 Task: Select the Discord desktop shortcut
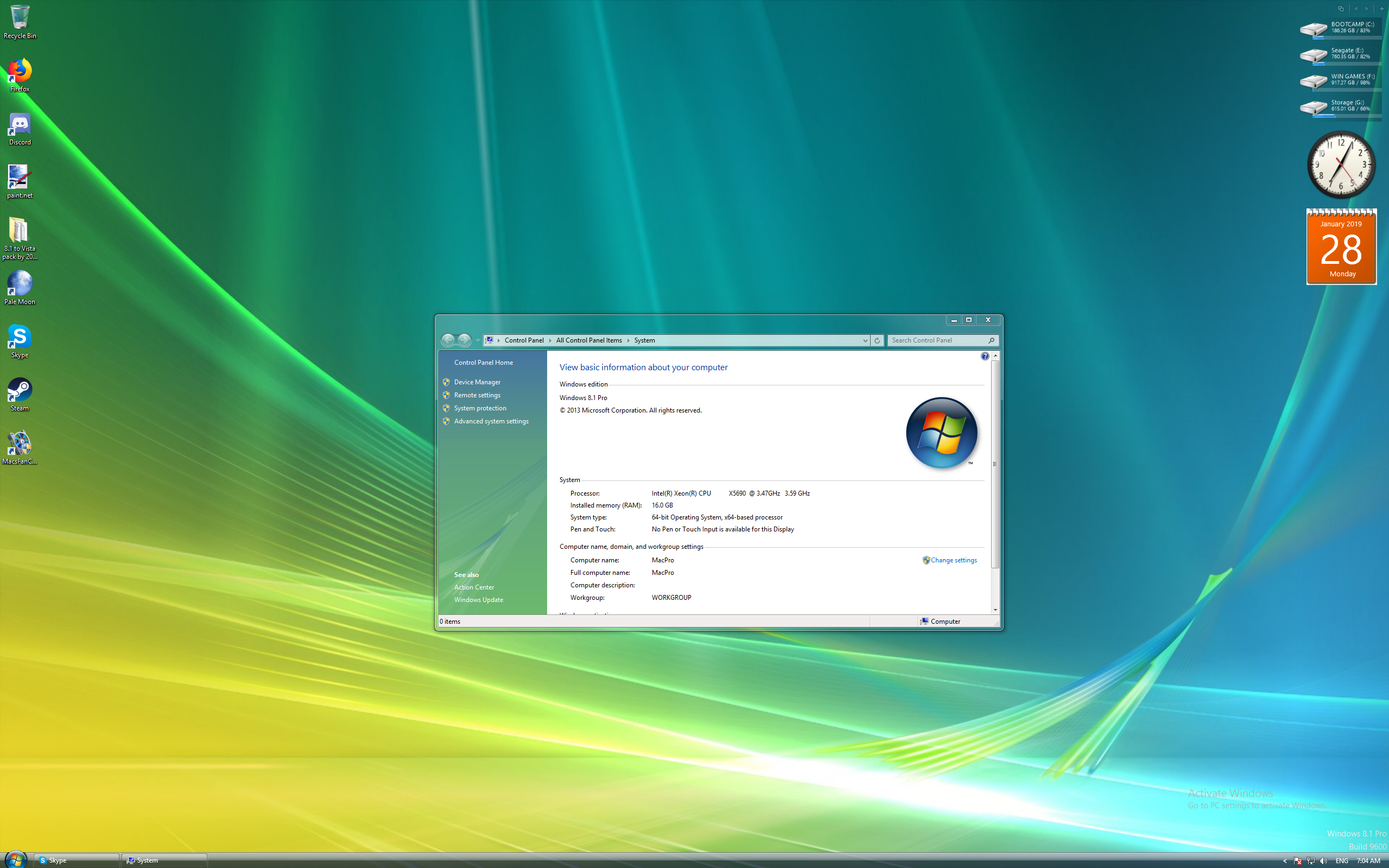[x=20, y=129]
